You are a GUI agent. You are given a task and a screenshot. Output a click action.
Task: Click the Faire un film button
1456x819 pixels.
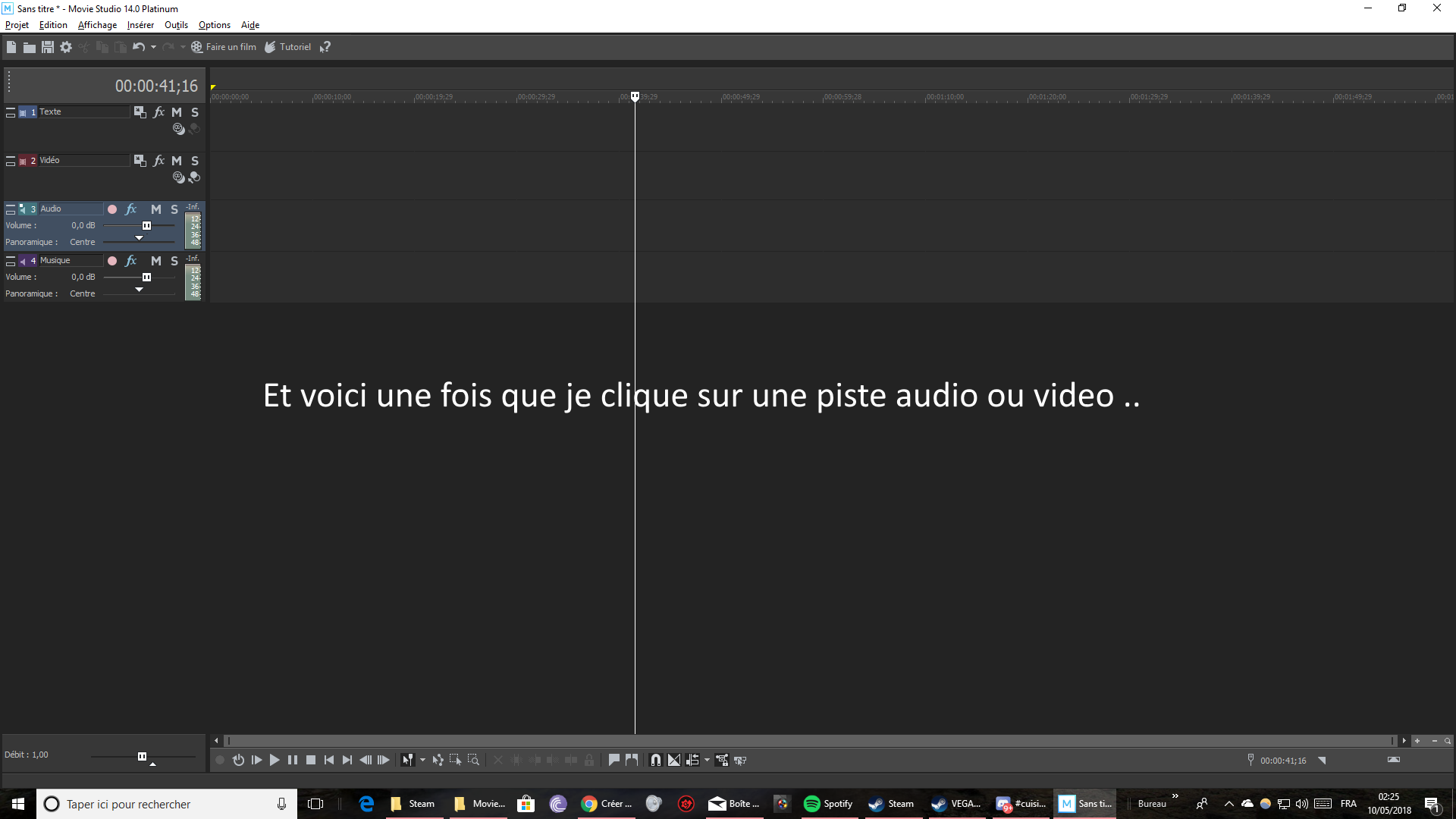tap(224, 47)
